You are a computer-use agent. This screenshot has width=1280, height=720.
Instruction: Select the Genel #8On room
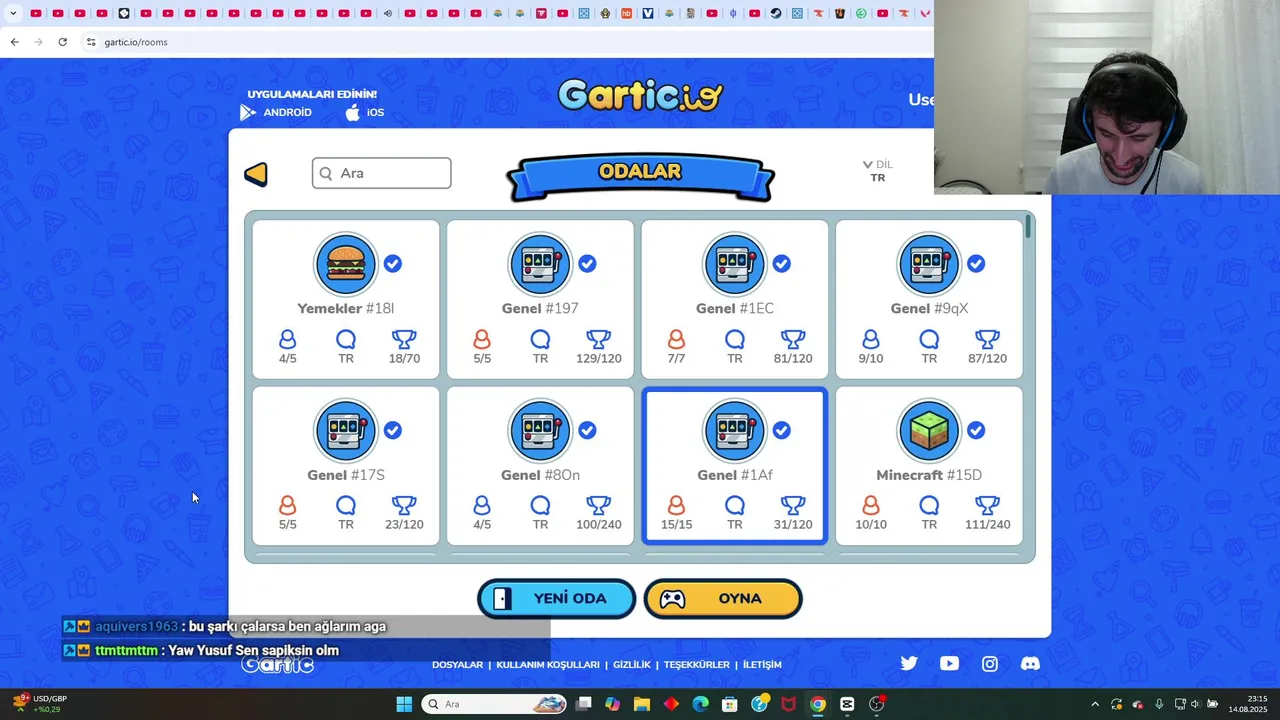(540, 466)
